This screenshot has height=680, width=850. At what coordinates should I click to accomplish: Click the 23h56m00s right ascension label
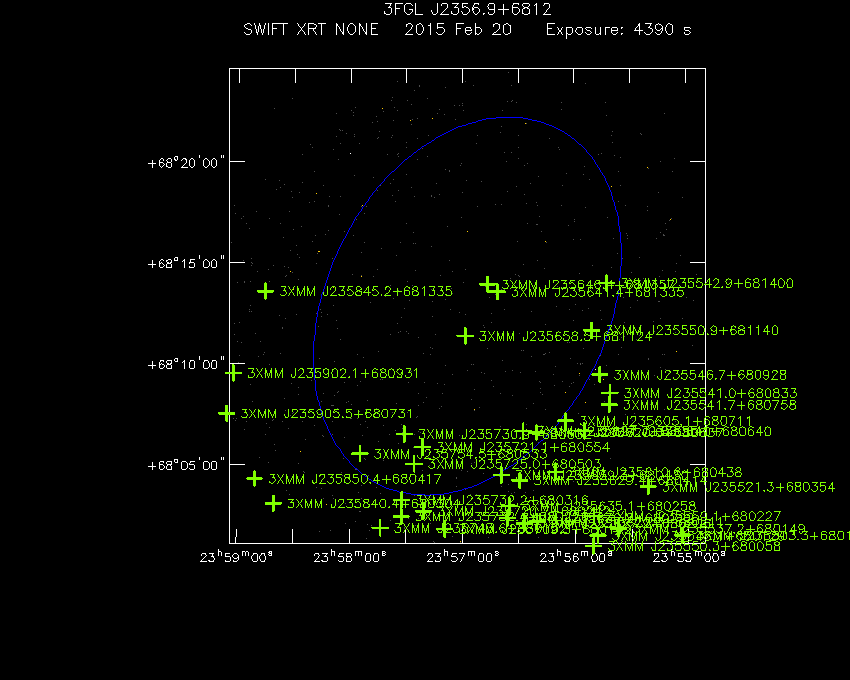pyautogui.click(x=576, y=557)
